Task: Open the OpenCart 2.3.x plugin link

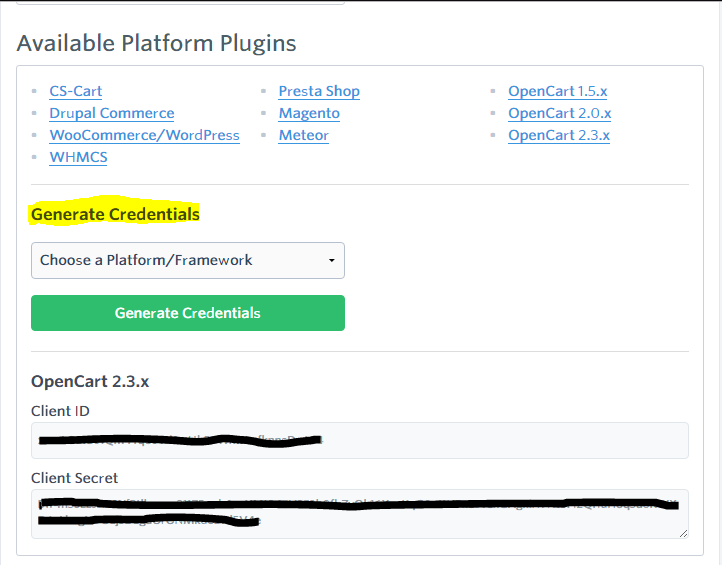Action: coord(559,135)
